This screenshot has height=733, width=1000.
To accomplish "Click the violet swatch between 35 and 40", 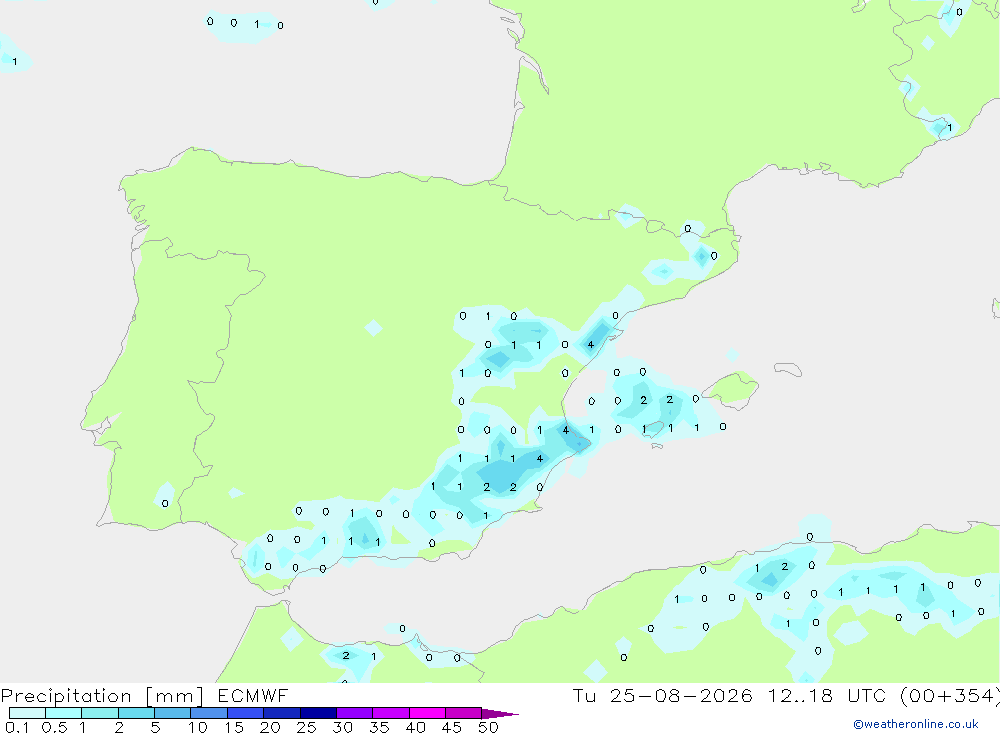I will (x=391, y=713).
